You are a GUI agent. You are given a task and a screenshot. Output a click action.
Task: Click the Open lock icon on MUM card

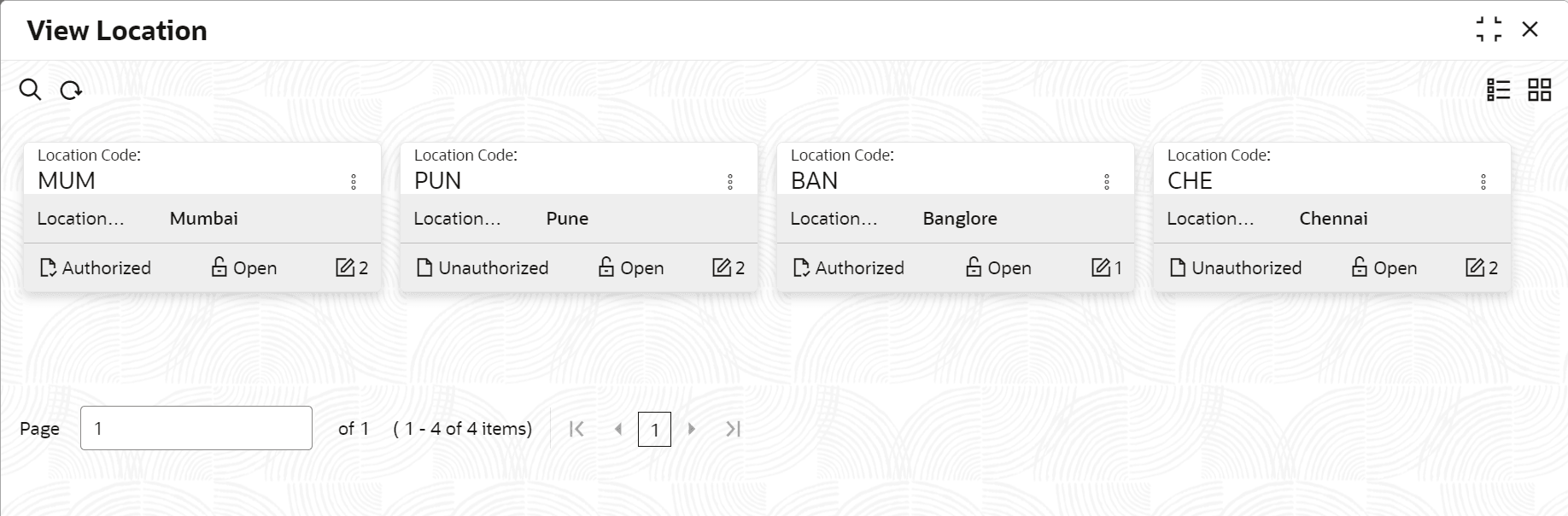pyautogui.click(x=219, y=267)
